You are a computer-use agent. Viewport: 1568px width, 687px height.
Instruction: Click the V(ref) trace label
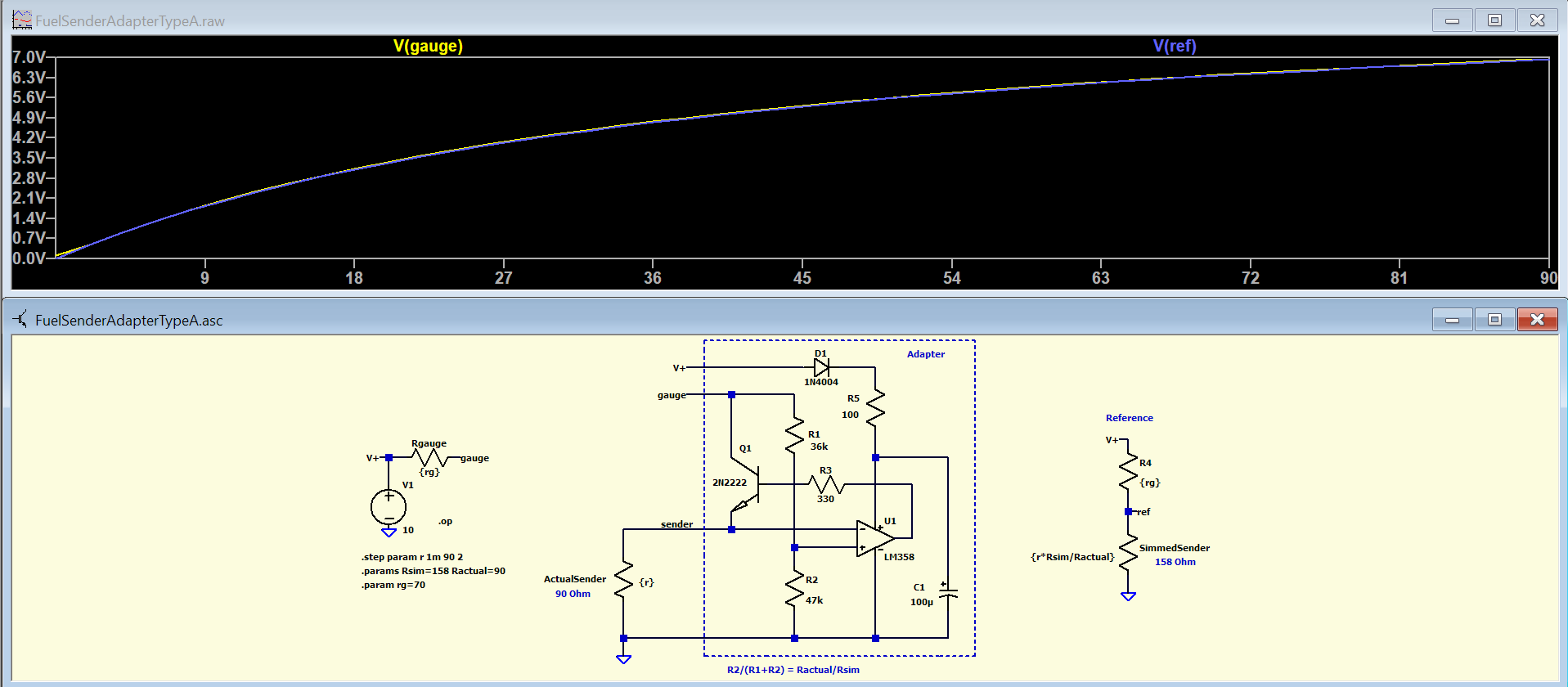(x=1175, y=46)
